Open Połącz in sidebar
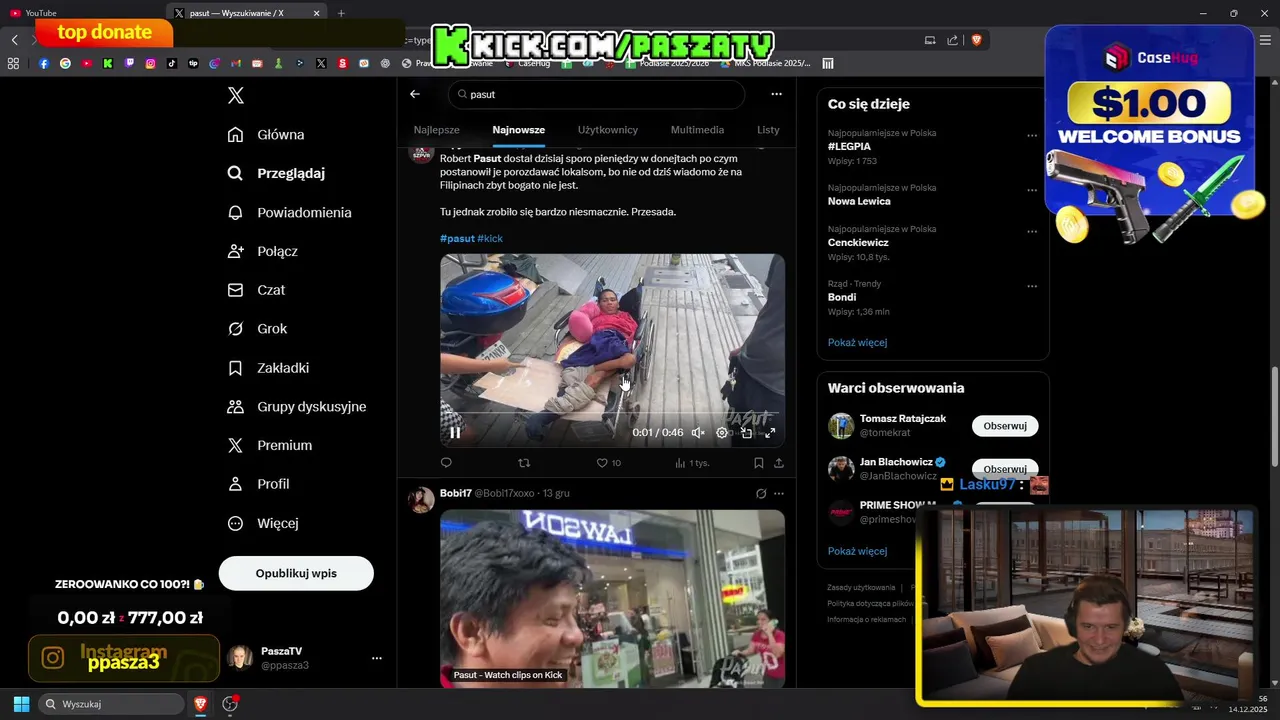 (262, 251)
